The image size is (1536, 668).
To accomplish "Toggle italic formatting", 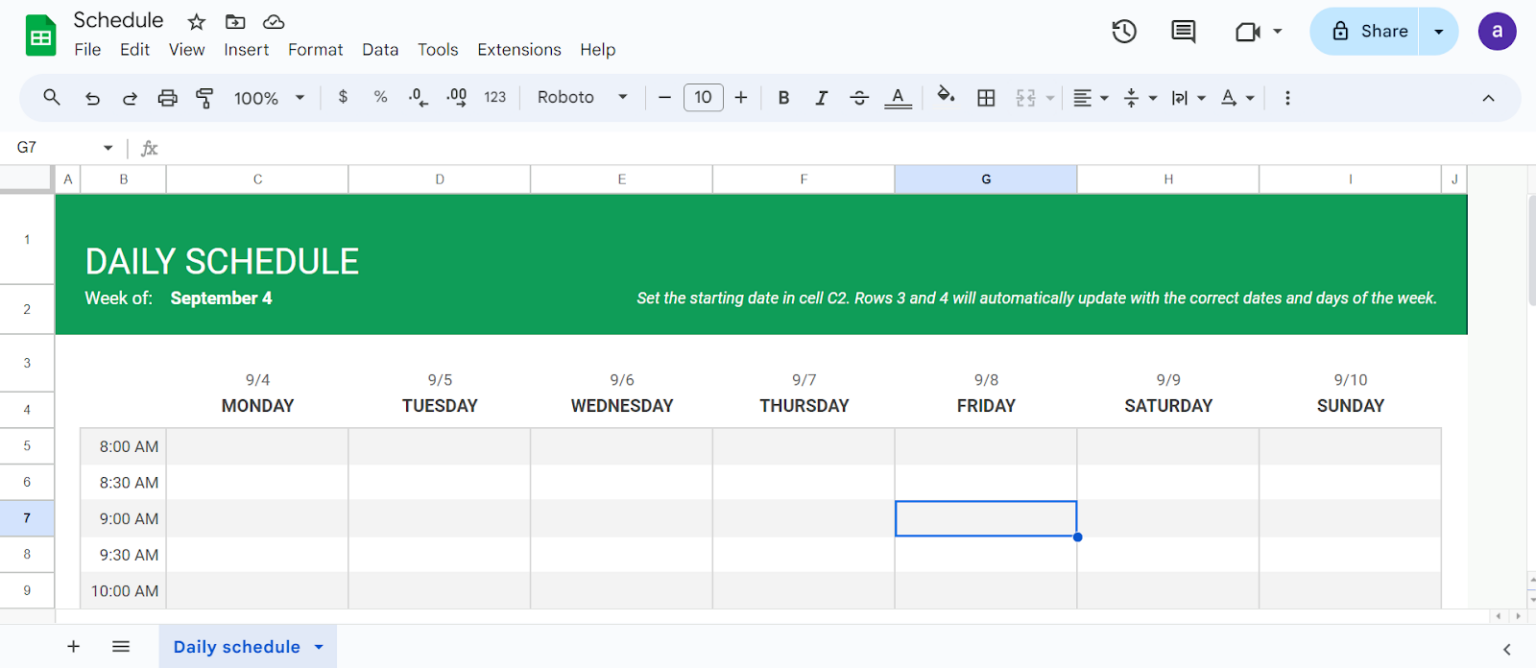I will pos(821,97).
